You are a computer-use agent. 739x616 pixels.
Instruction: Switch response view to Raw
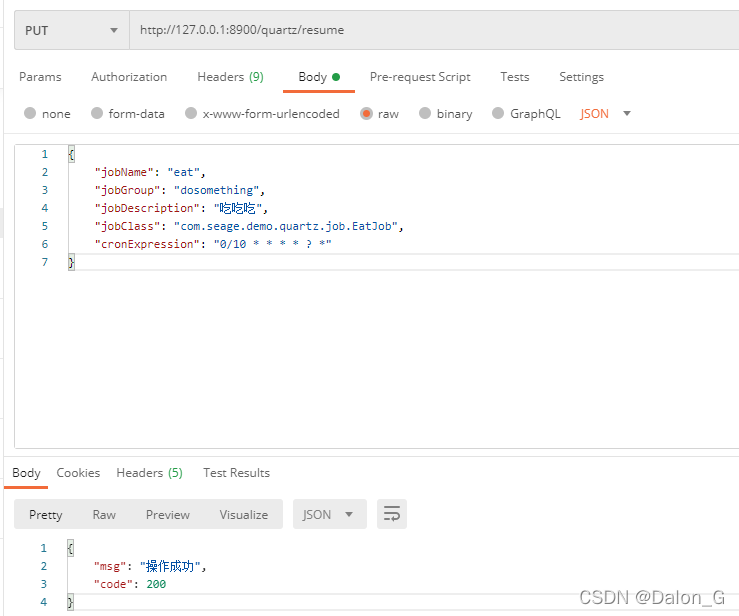coord(104,515)
